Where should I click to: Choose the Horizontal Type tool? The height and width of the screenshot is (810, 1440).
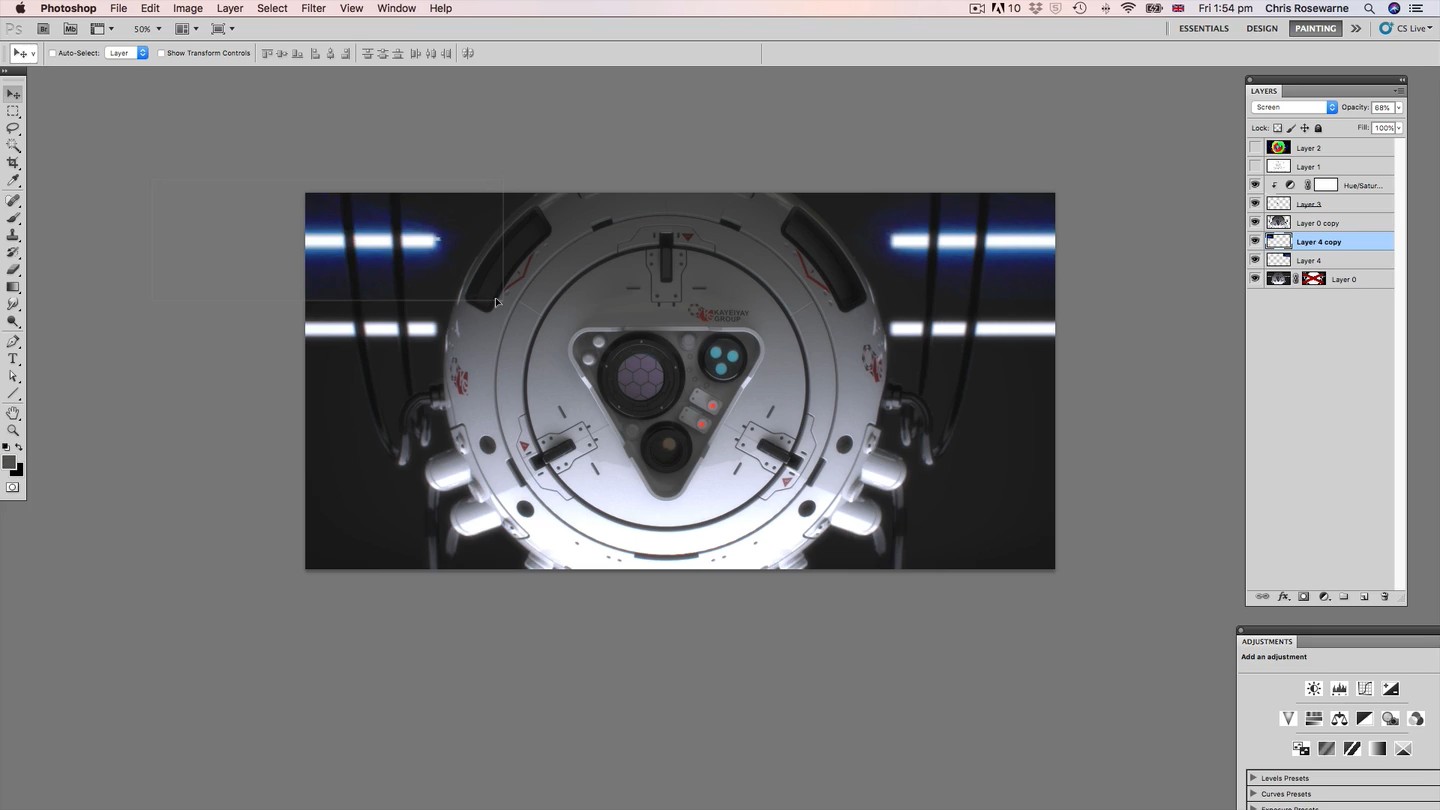point(13,359)
